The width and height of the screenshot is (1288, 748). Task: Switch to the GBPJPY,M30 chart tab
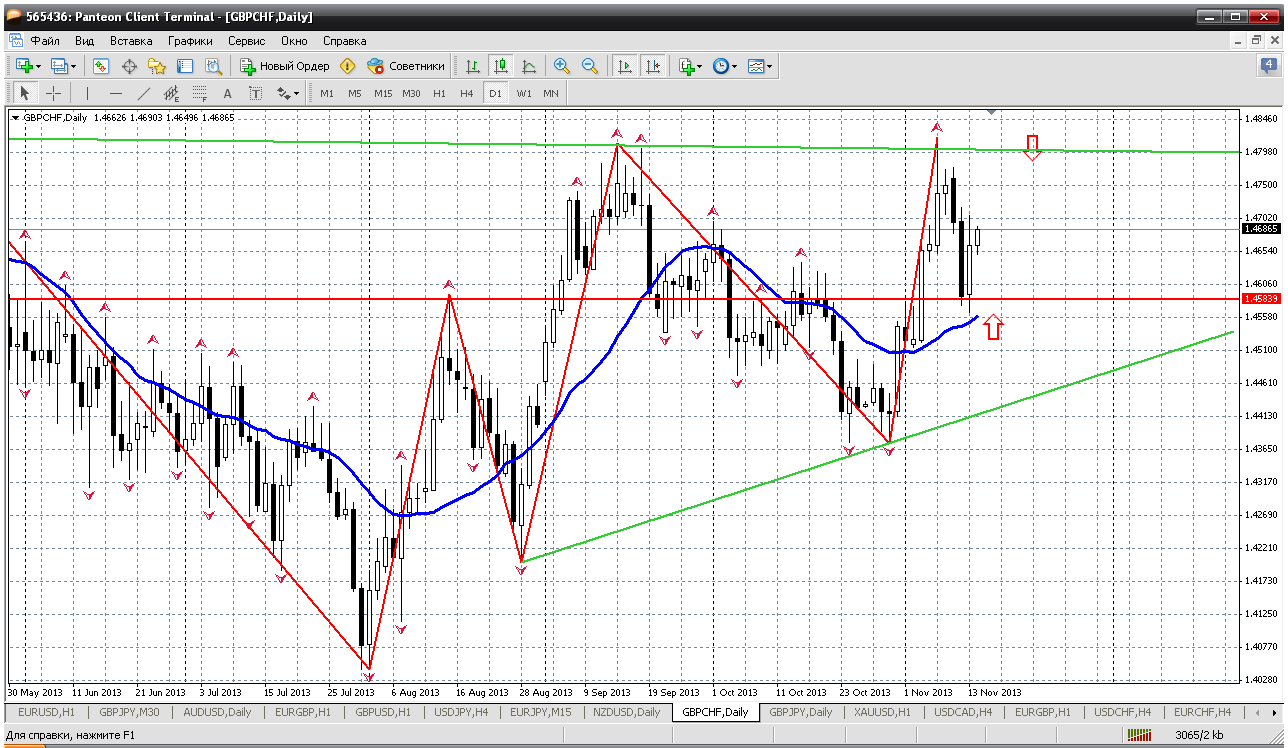pyautogui.click(x=129, y=712)
